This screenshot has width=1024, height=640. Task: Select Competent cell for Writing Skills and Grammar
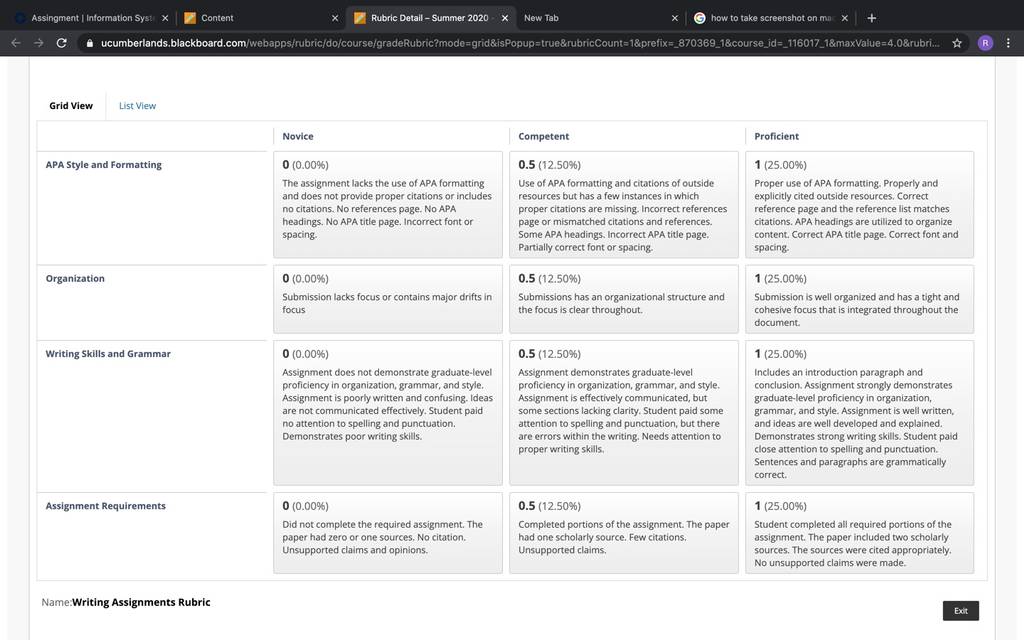pos(624,413)
